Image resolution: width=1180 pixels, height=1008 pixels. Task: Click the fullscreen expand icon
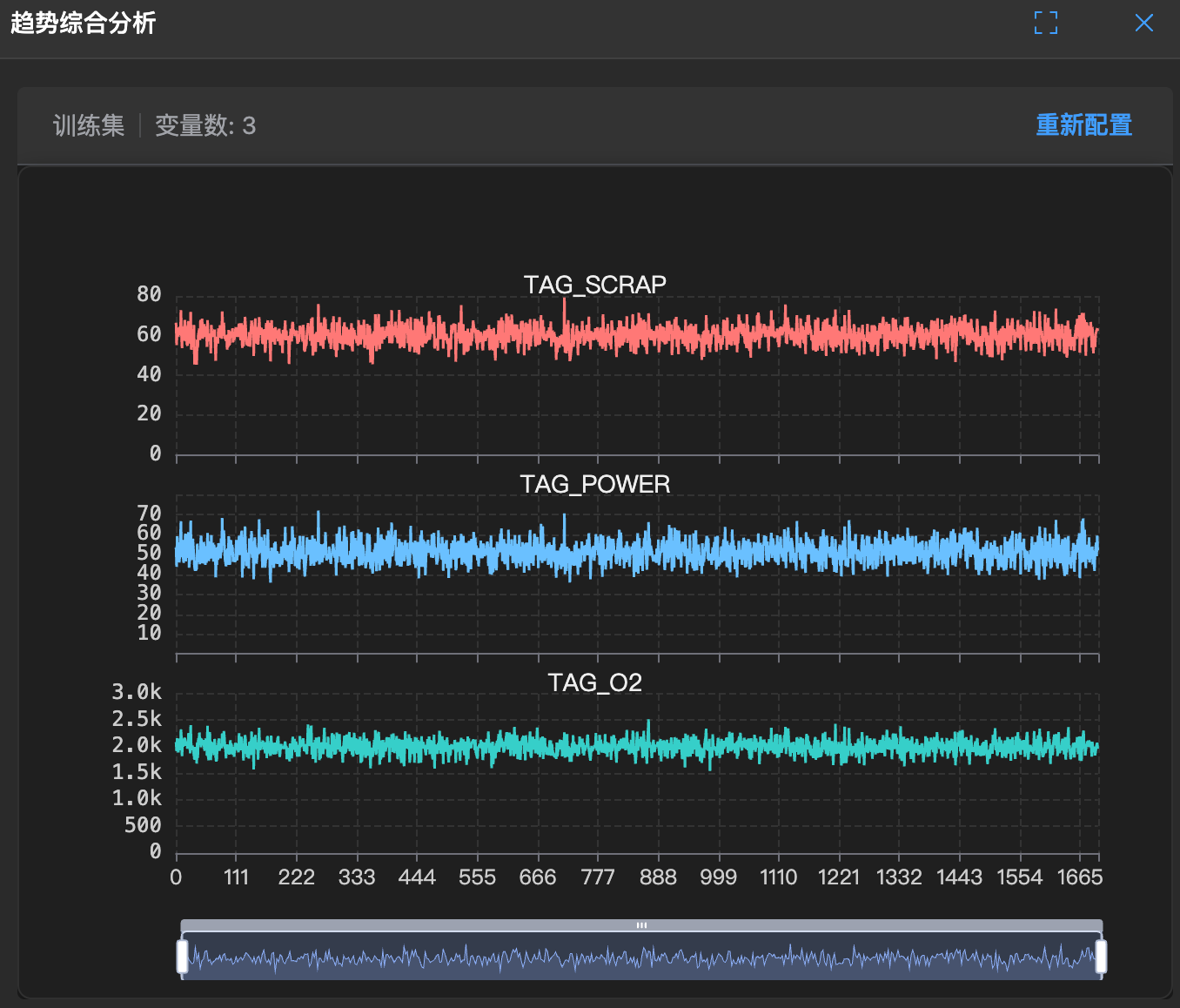click(x=1046, y=23)
